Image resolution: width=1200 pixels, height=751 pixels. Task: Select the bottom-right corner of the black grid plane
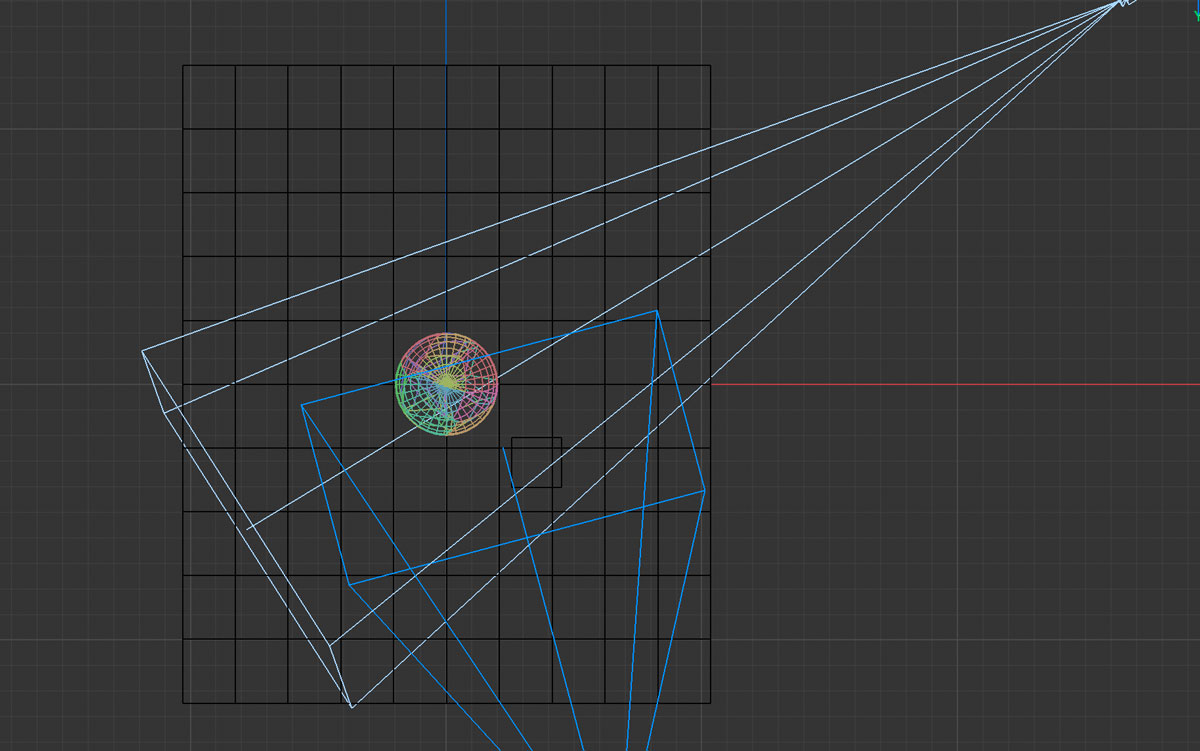[710, 703]
